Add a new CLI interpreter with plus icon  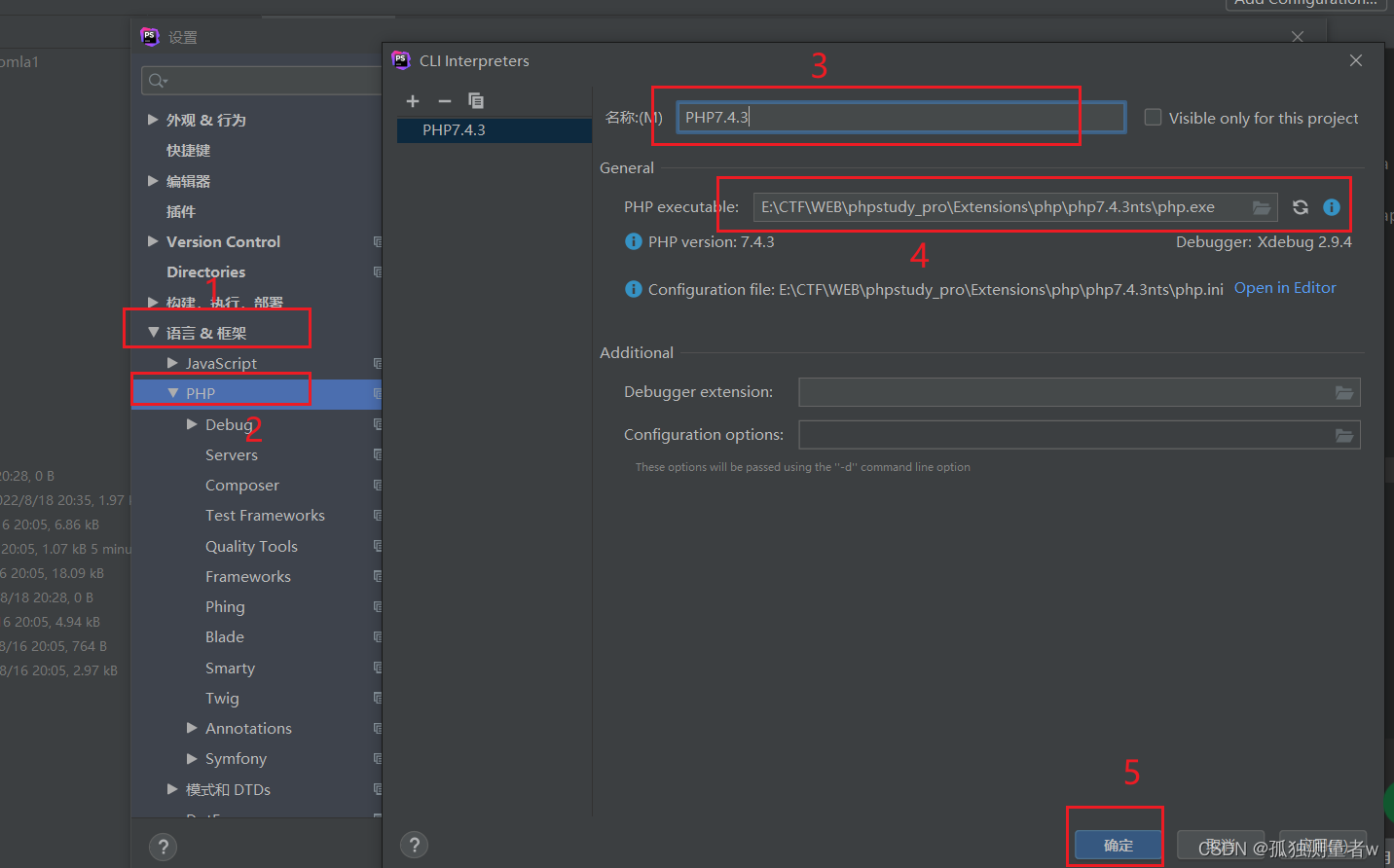tap(413, 101)
